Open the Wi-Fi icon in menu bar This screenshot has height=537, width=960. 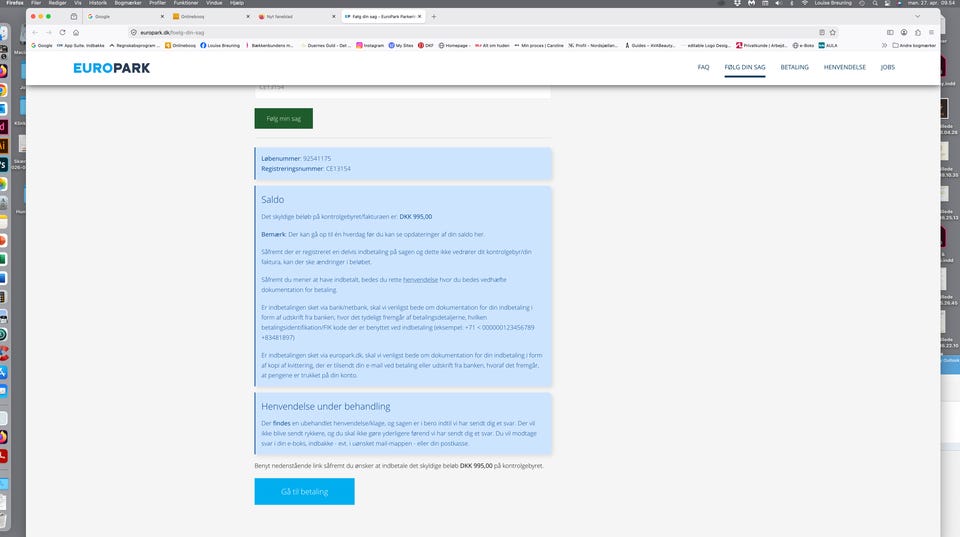[804, 3]
